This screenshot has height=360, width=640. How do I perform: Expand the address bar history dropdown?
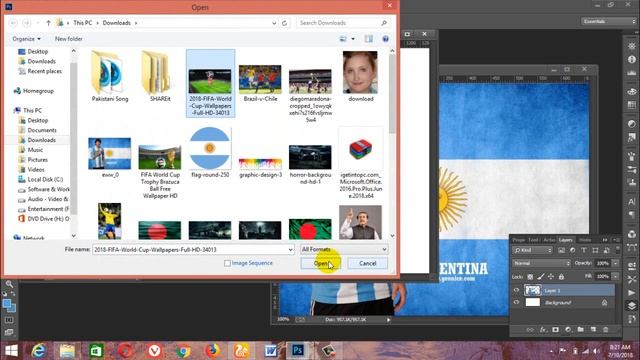(x=274, y=23)
